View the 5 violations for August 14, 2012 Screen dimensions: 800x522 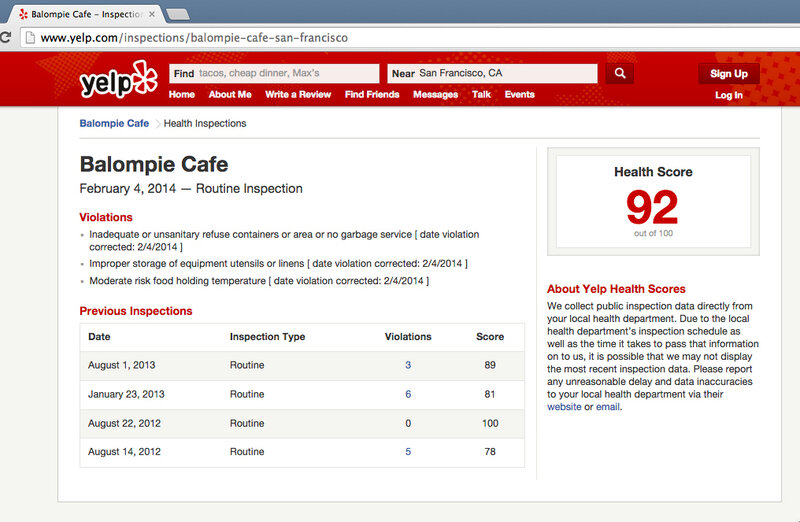click(408, 452)
